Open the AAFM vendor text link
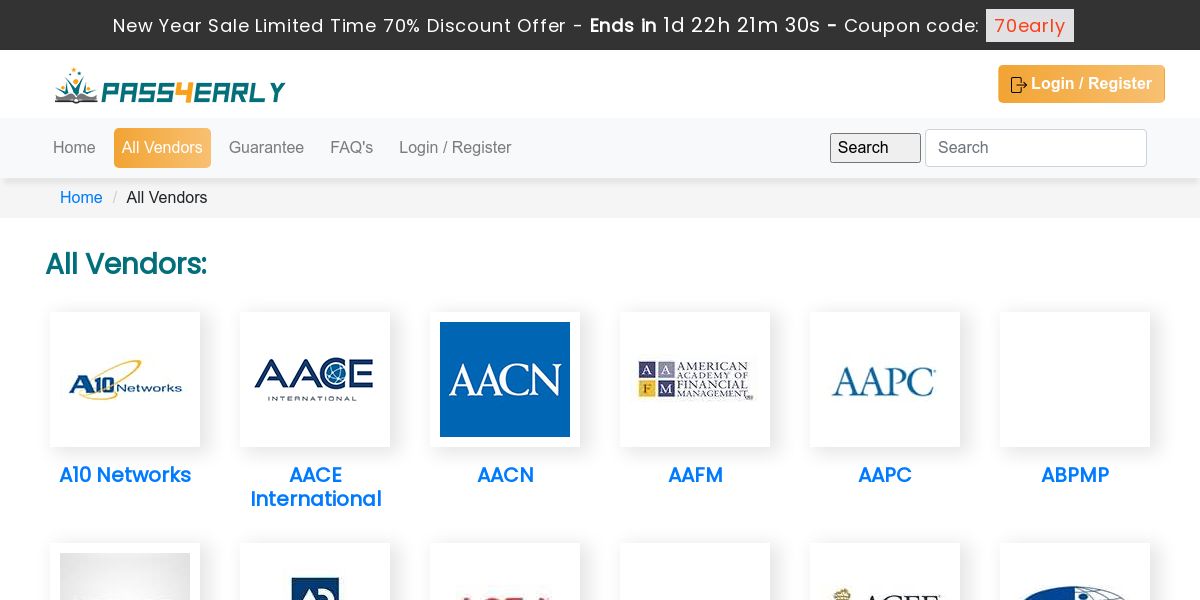Image resolution: width=1200 pixels, height=600 pixels. pos(695,475)
